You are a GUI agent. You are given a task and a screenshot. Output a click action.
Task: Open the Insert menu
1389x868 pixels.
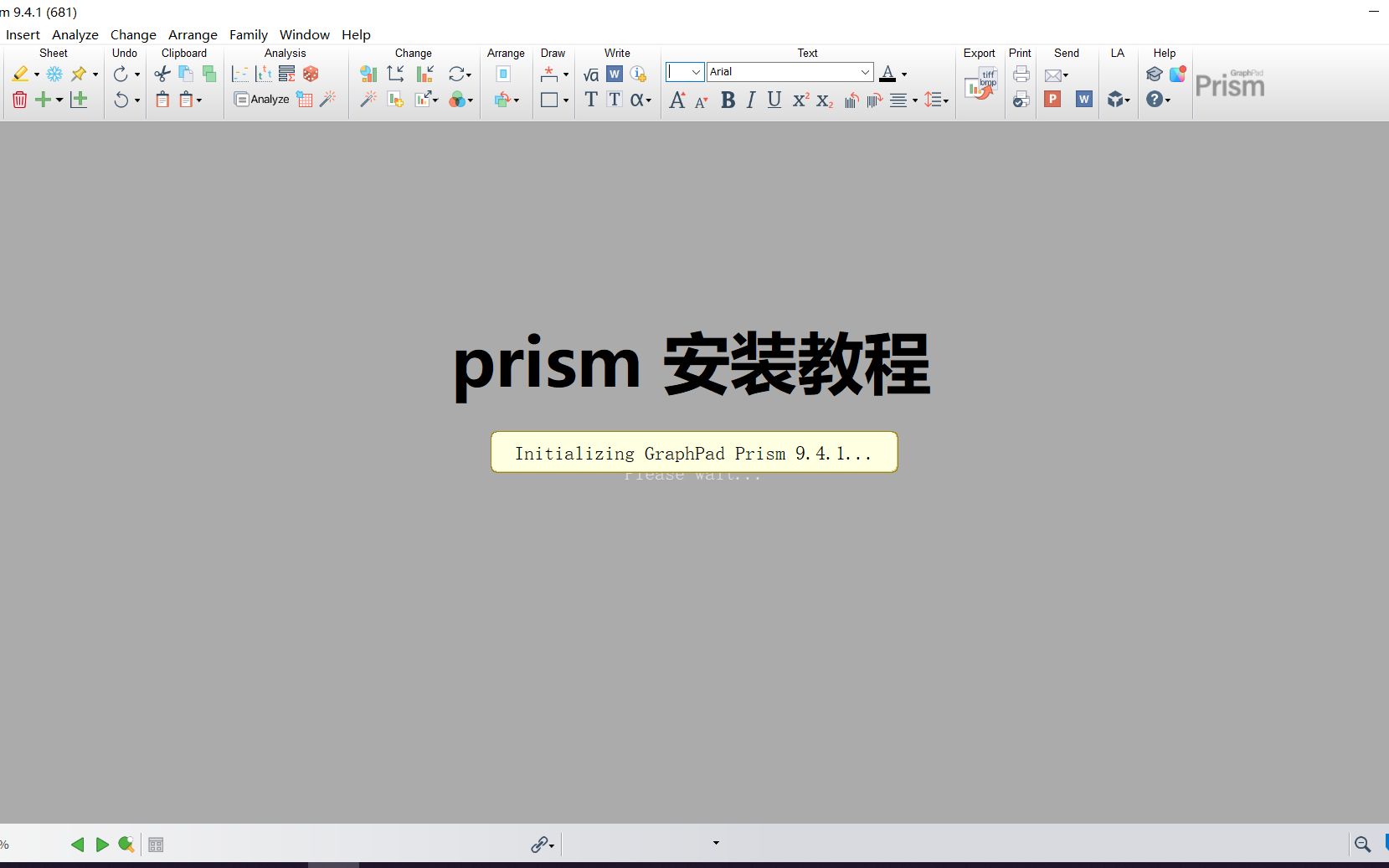tap(23, 34)
